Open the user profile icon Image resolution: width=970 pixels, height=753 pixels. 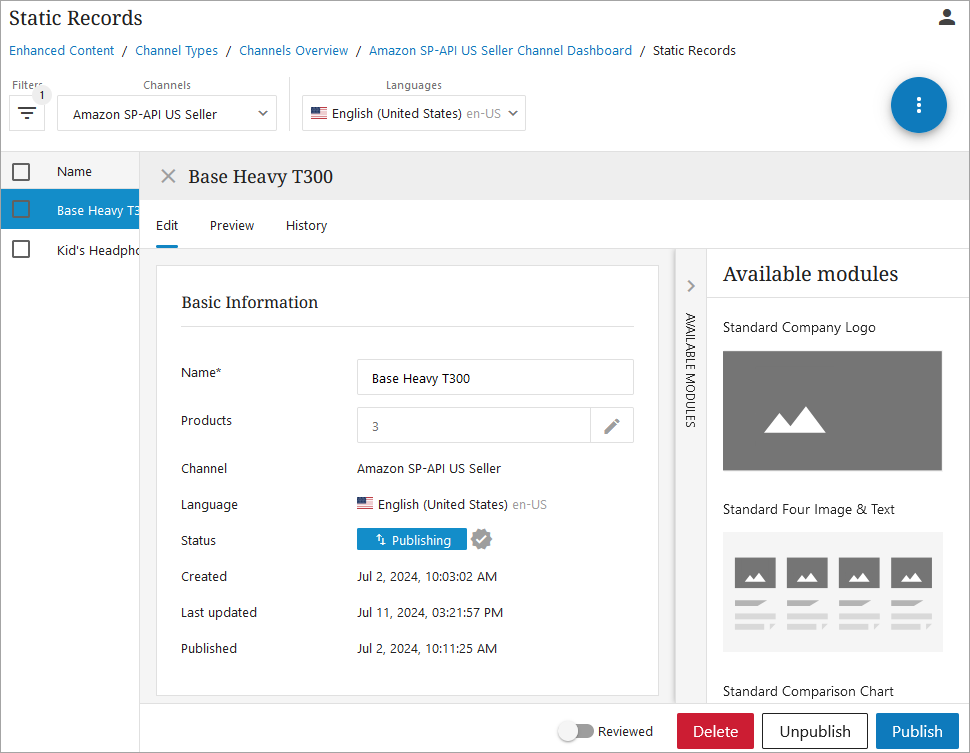point(946,17)
